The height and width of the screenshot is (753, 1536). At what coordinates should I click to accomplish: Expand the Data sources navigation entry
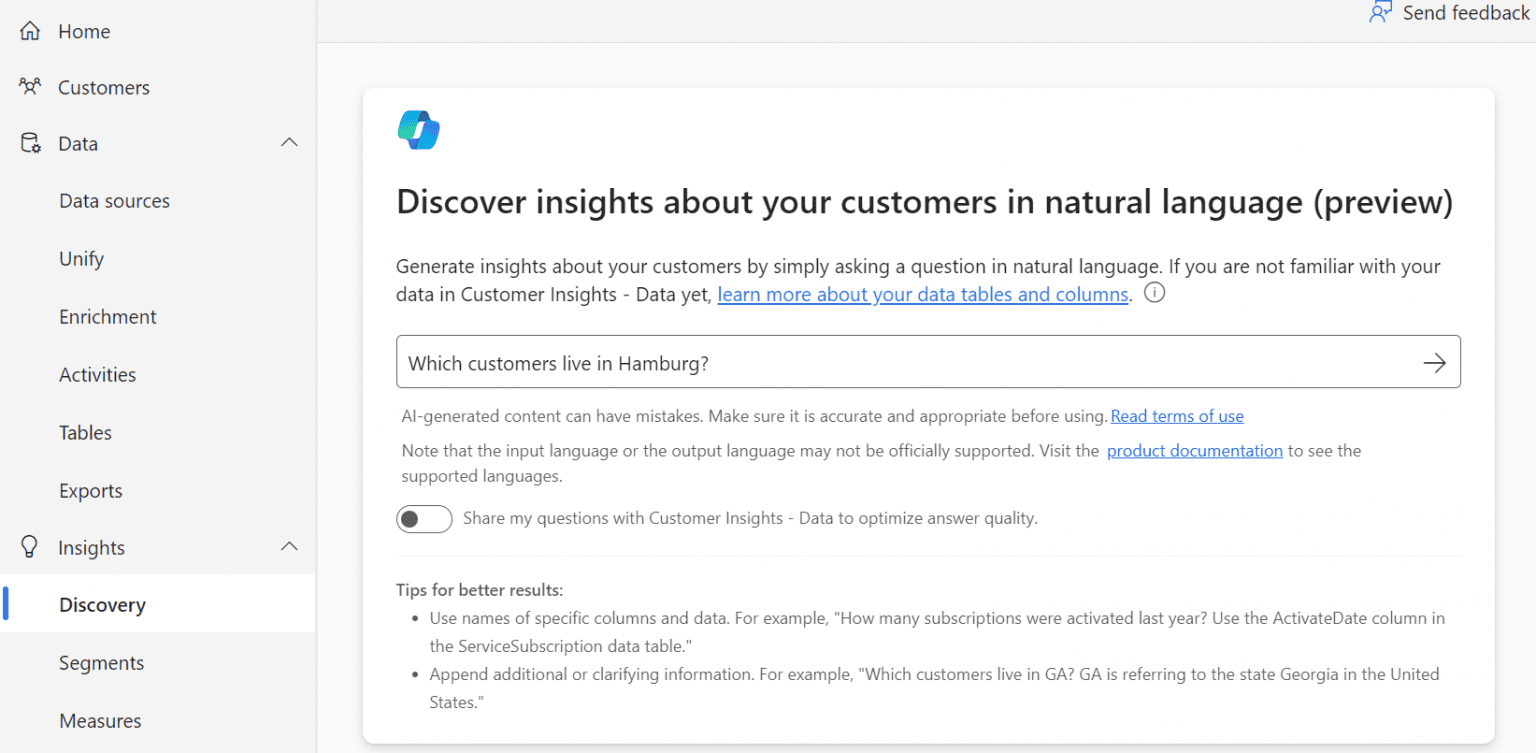click(114, 200)
